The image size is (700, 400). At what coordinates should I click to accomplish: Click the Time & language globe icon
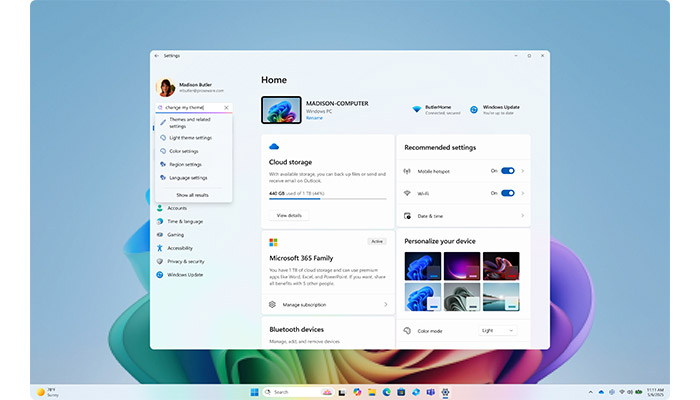click(159, 221)
